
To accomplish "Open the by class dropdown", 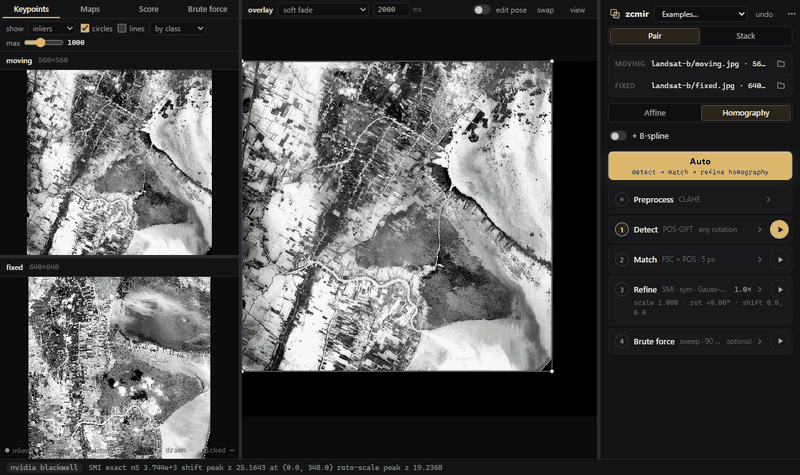I will (178, 29).
